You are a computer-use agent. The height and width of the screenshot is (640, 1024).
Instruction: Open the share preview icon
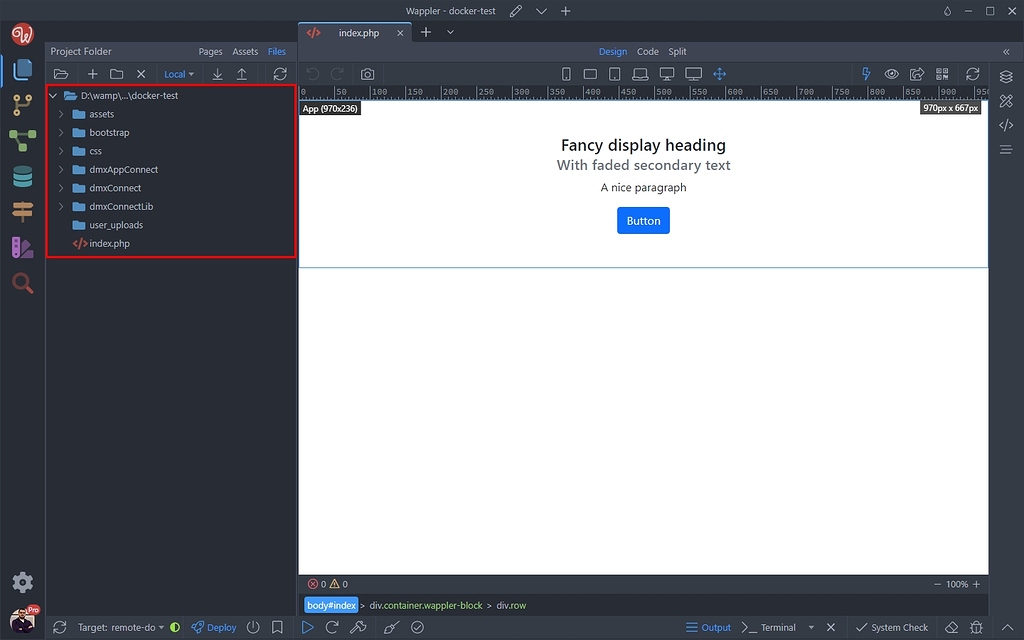[917, 74]
